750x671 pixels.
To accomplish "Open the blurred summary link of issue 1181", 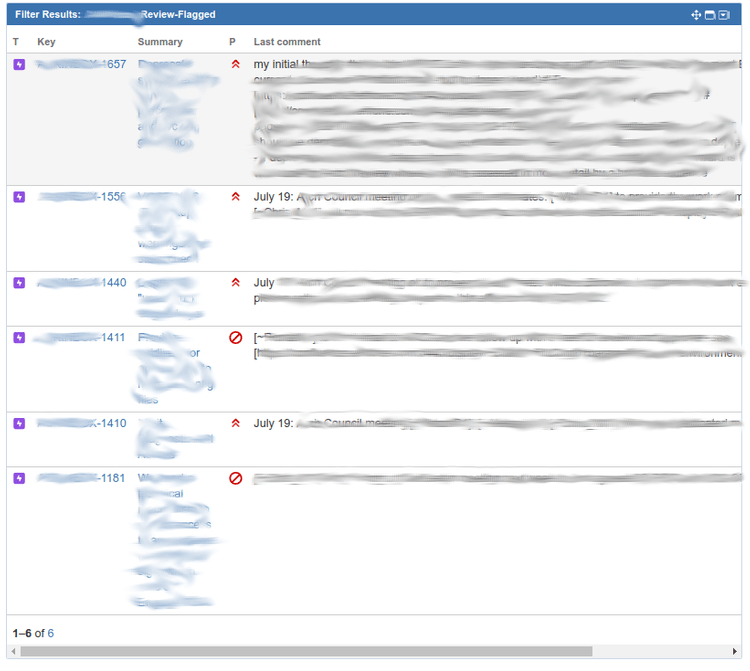I will 175,542.
